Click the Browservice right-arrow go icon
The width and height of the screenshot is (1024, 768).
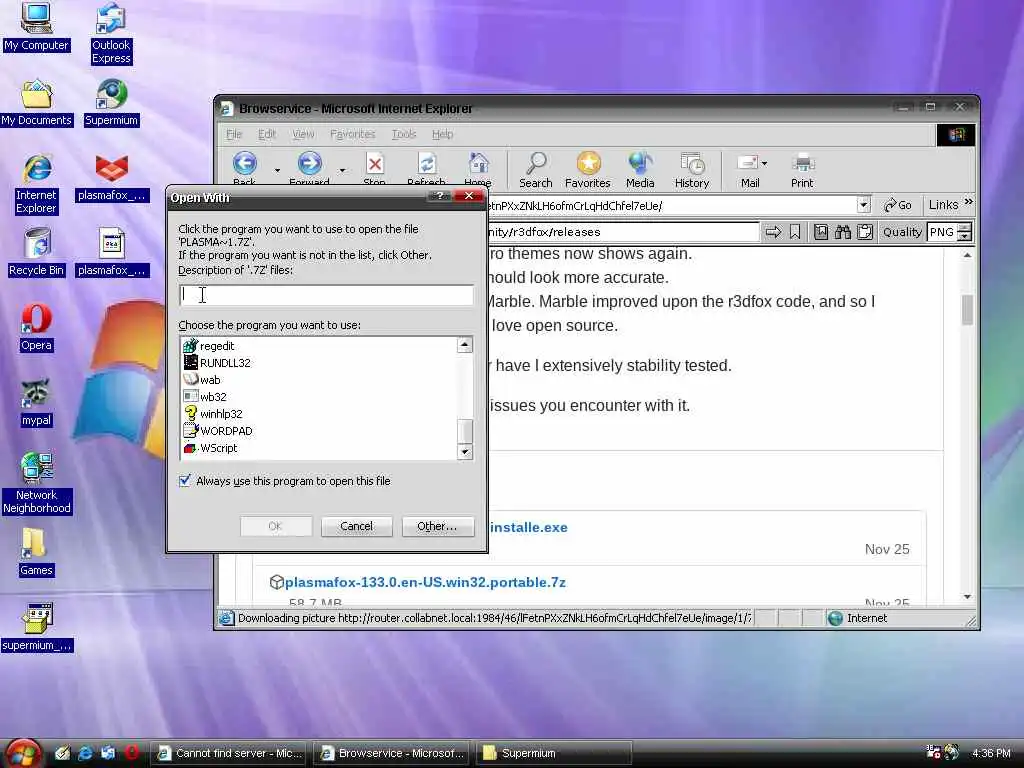773,232
